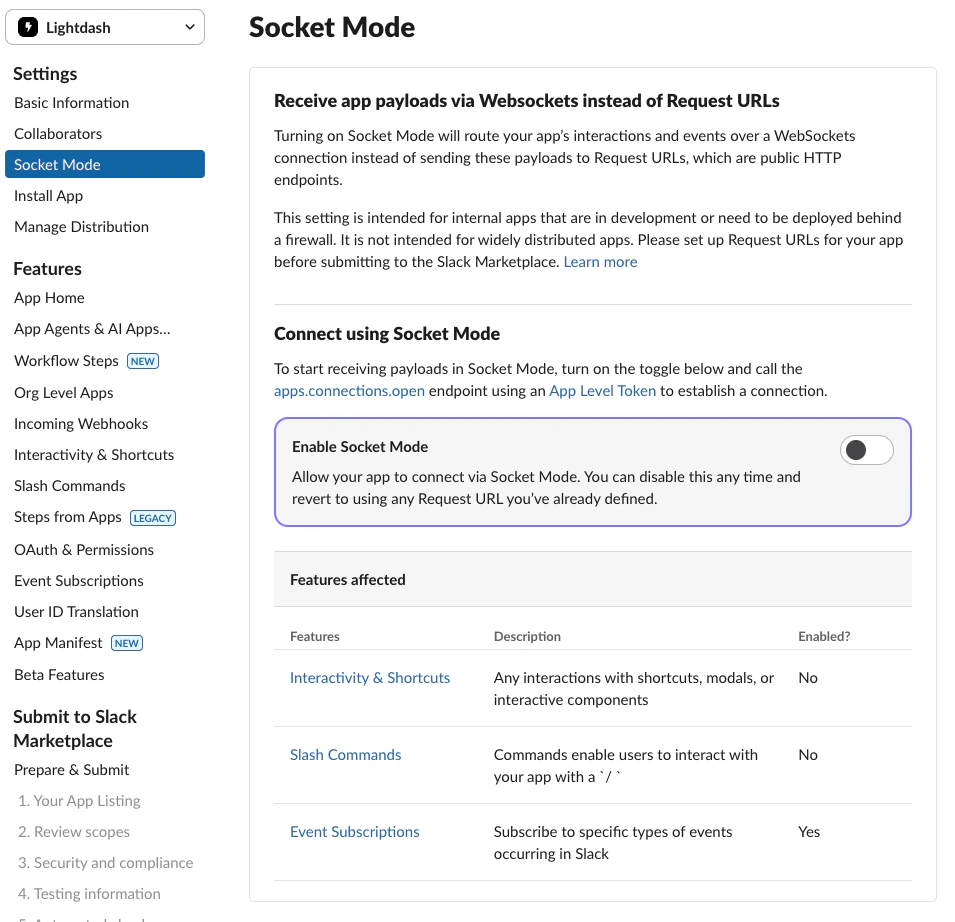The width and height of the screenshot is (955, 922).
Task: Select Incoming Webhooks in the sidebar
Action: point(81,423)
